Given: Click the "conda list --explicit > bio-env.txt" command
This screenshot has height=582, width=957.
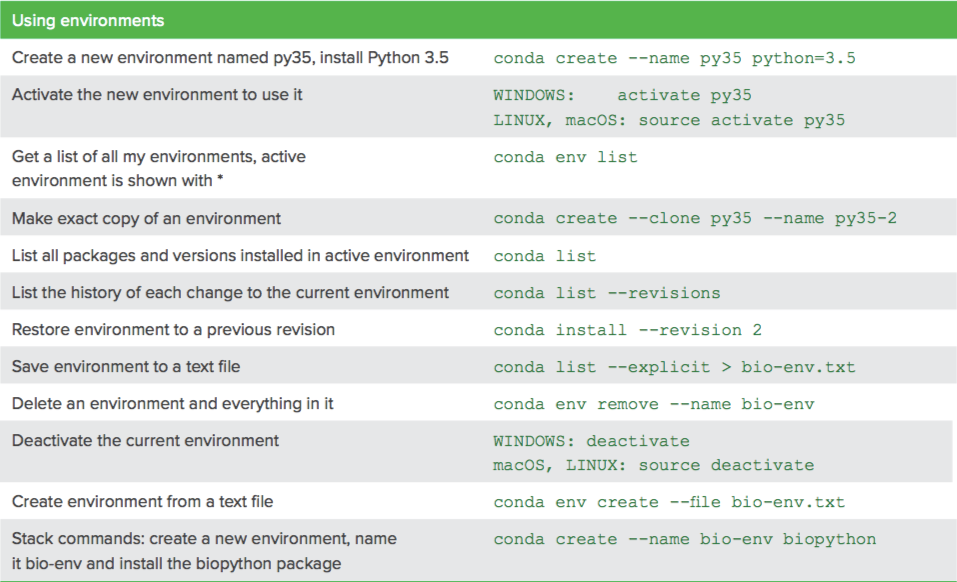Looking at the screenshot, I should (x=674, y=367).
